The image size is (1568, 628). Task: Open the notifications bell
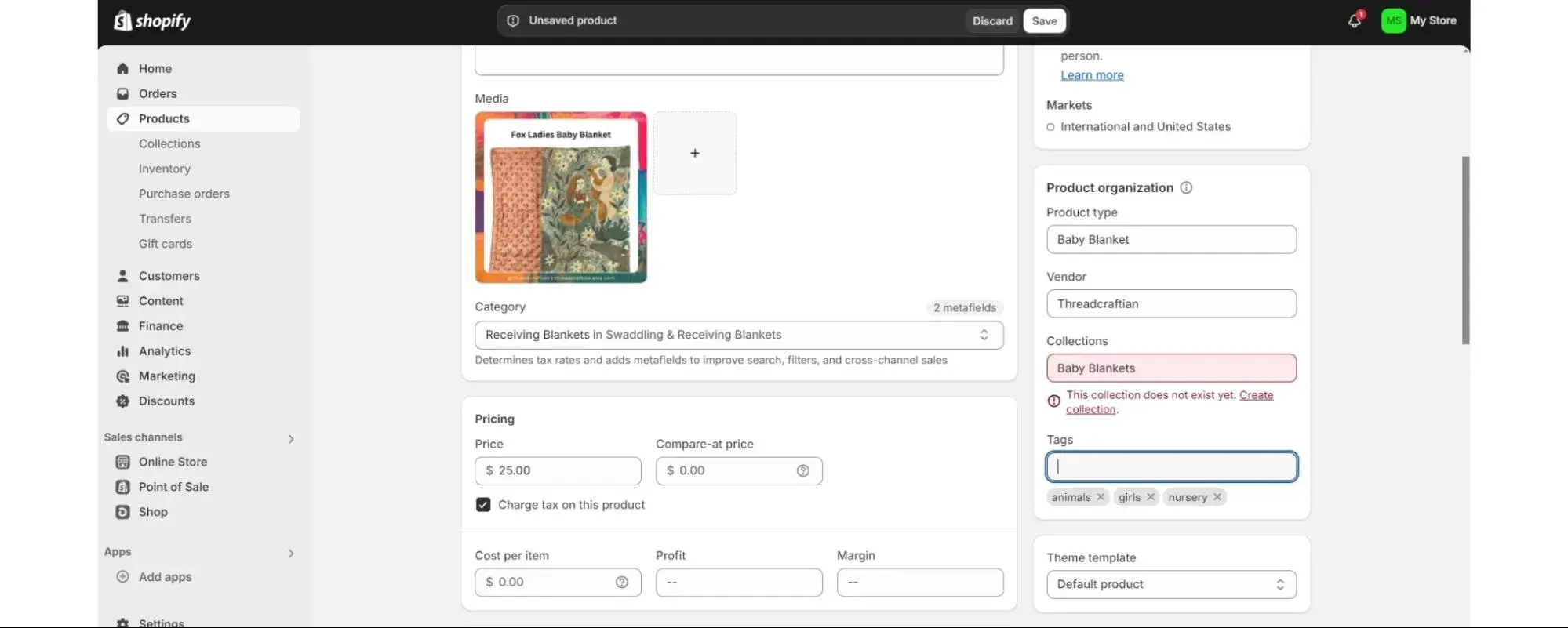[x=1354, y=21]
